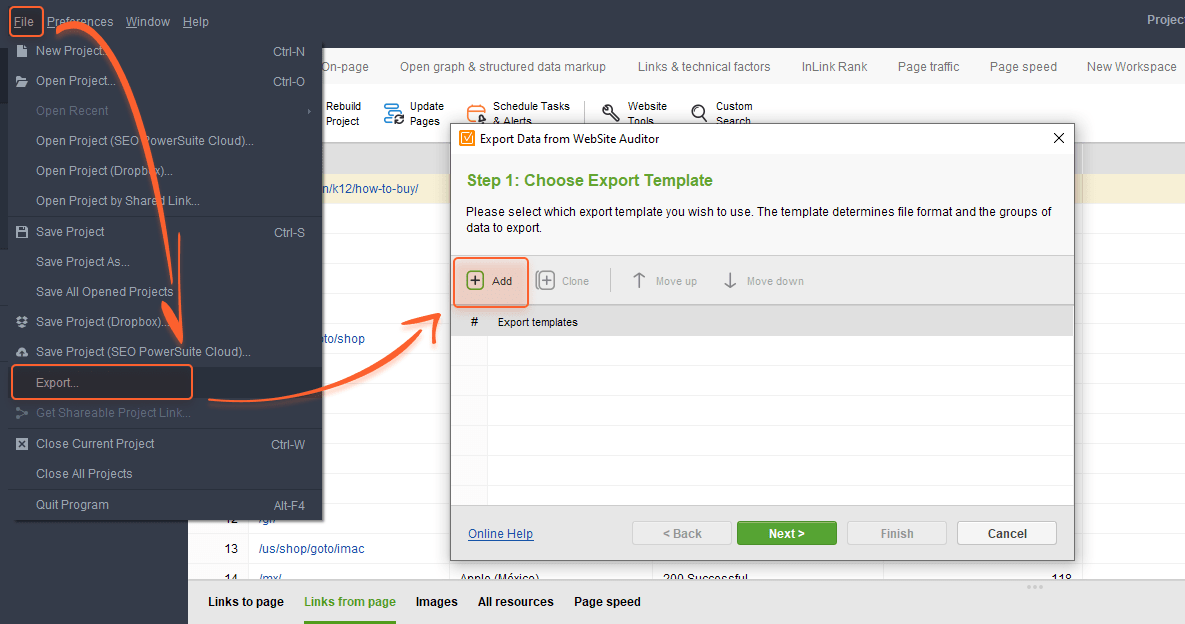Image resolution: width=1185 pixels, height=624 pixels.
Task: Click the # column header in templates list
Action: click(x=474, y=322)
